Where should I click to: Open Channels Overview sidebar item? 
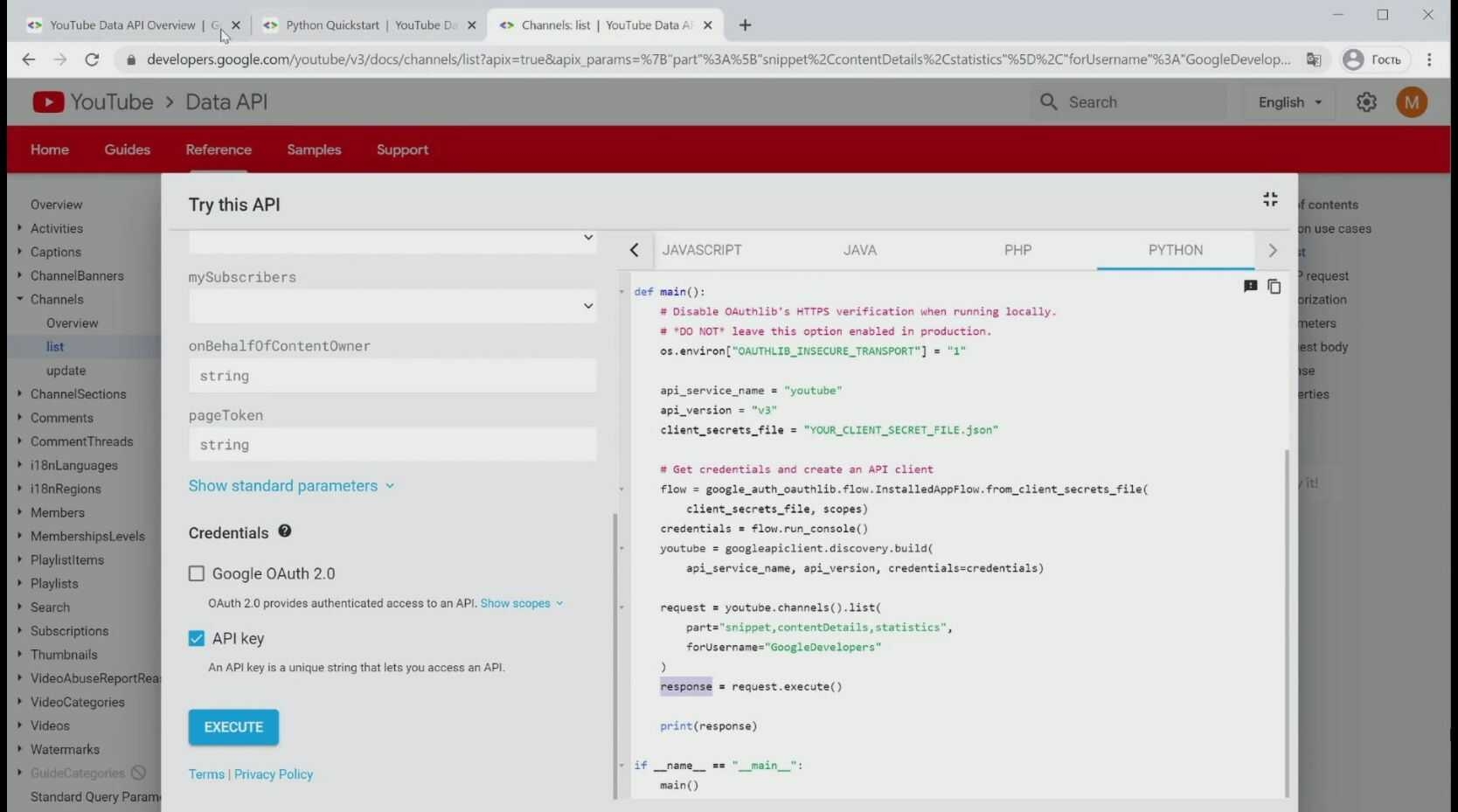73,323
